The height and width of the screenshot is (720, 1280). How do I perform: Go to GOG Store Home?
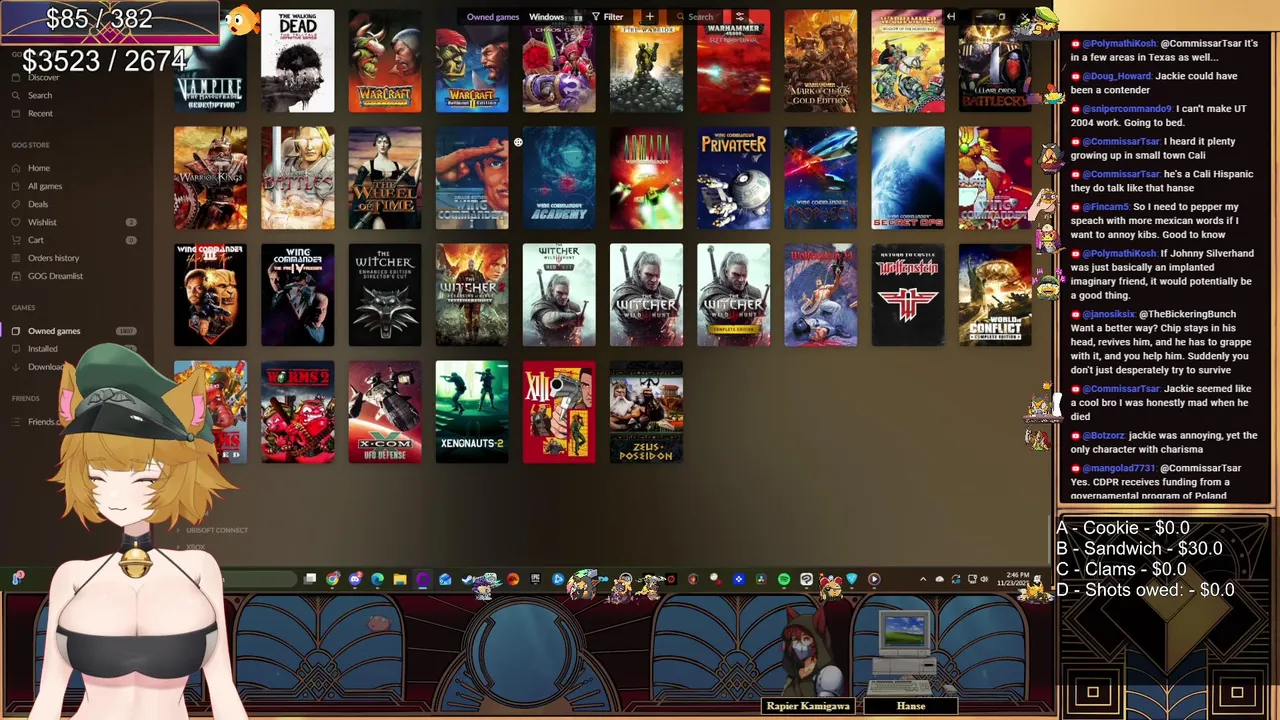[x=39, y=168]
